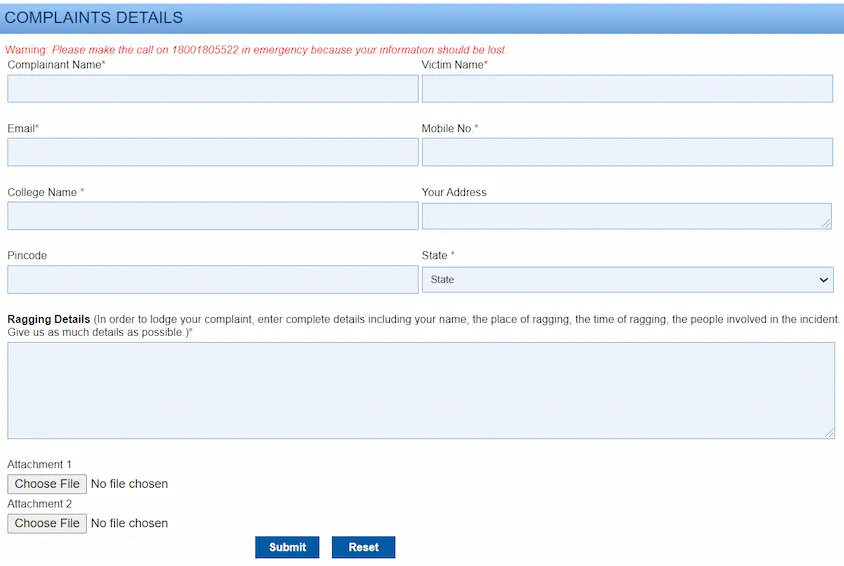The image size is (844, 566).
Task: Click the bold Ragging Details label
Action: (48, 319)
